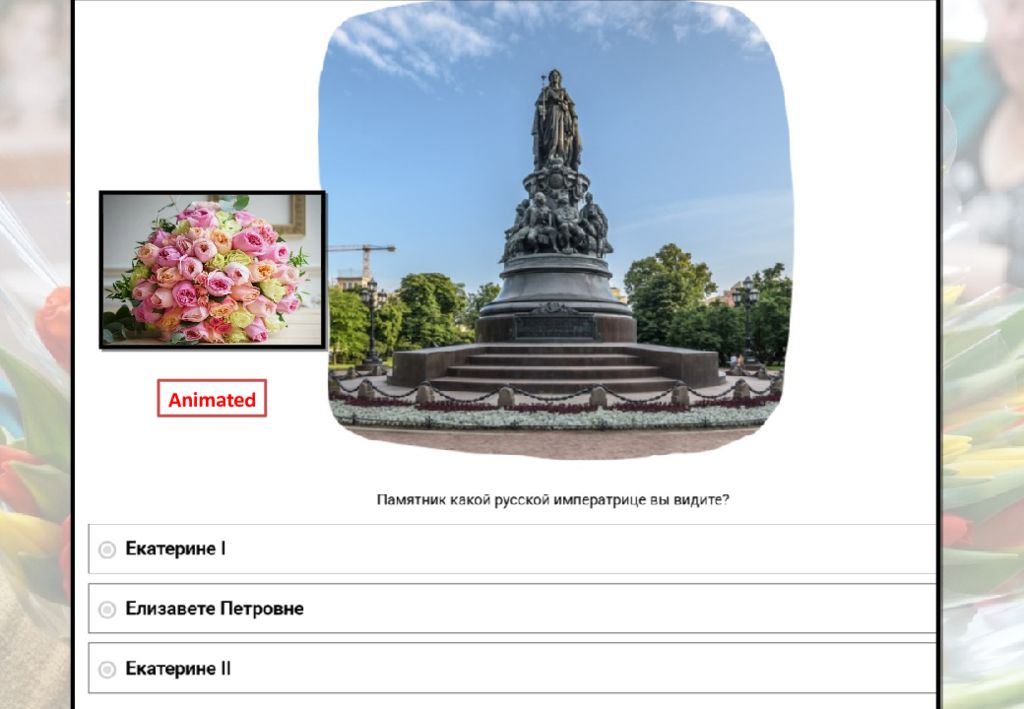Click the right street lamp in the photo

(x=746, y=320)
